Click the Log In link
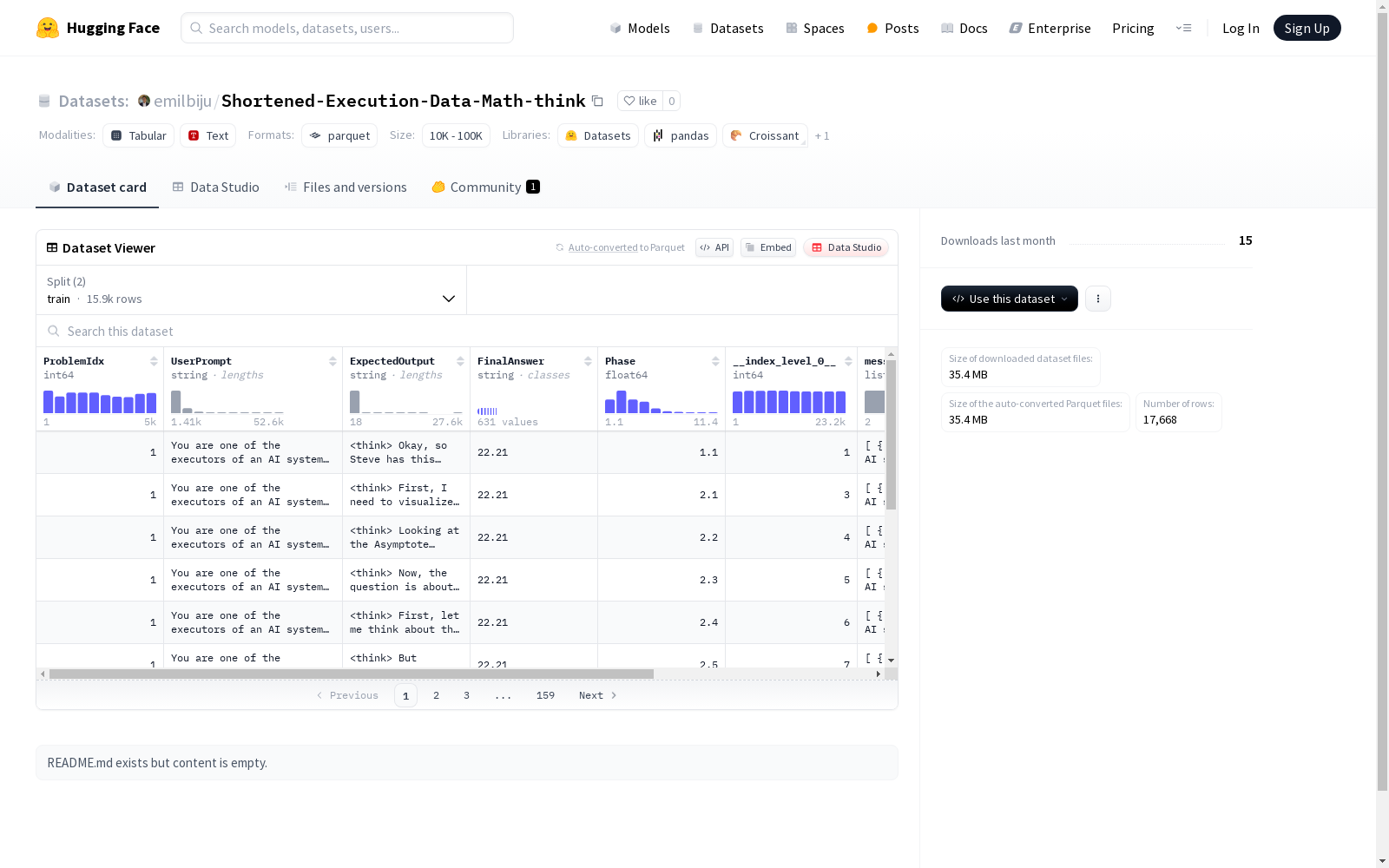 pos(1241,28)
